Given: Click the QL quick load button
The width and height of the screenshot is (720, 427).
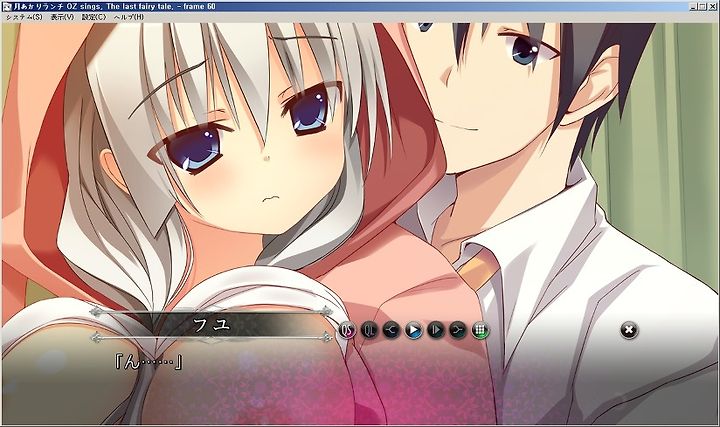Looking at the screenshot, I should 369,330.
